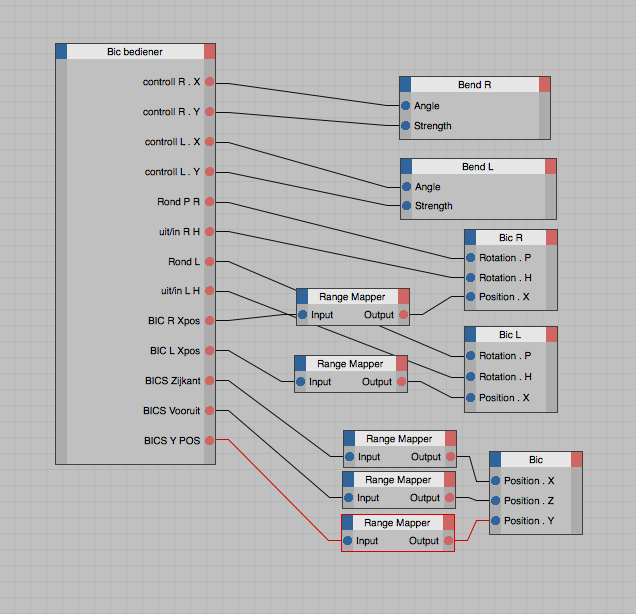The height and width of the screenshot is (614, 636).
Task: Click Output port of red-highlighted Range Mapper
Action: [448, 540]
